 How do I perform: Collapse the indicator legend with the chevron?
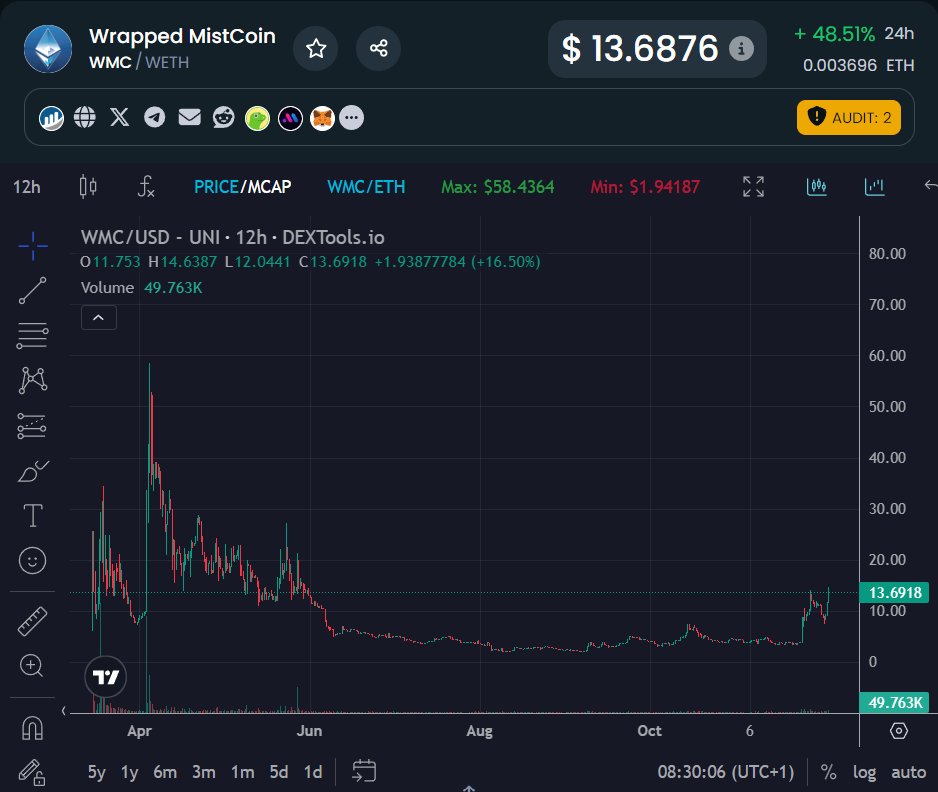[x=99, y=318]
